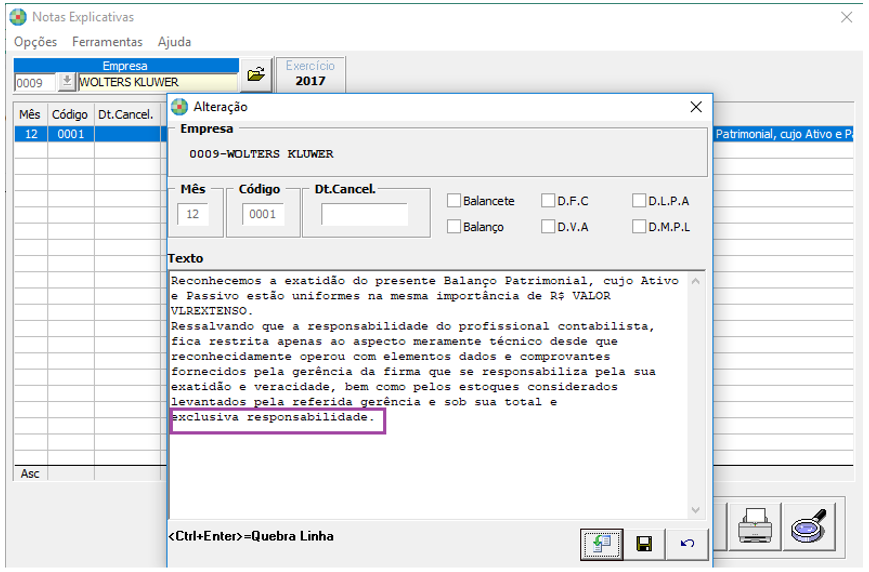Screen dimensions: 869x572
Task: Click the highlighted Patrimonial text in grid row
Action: tap(784, 134)
